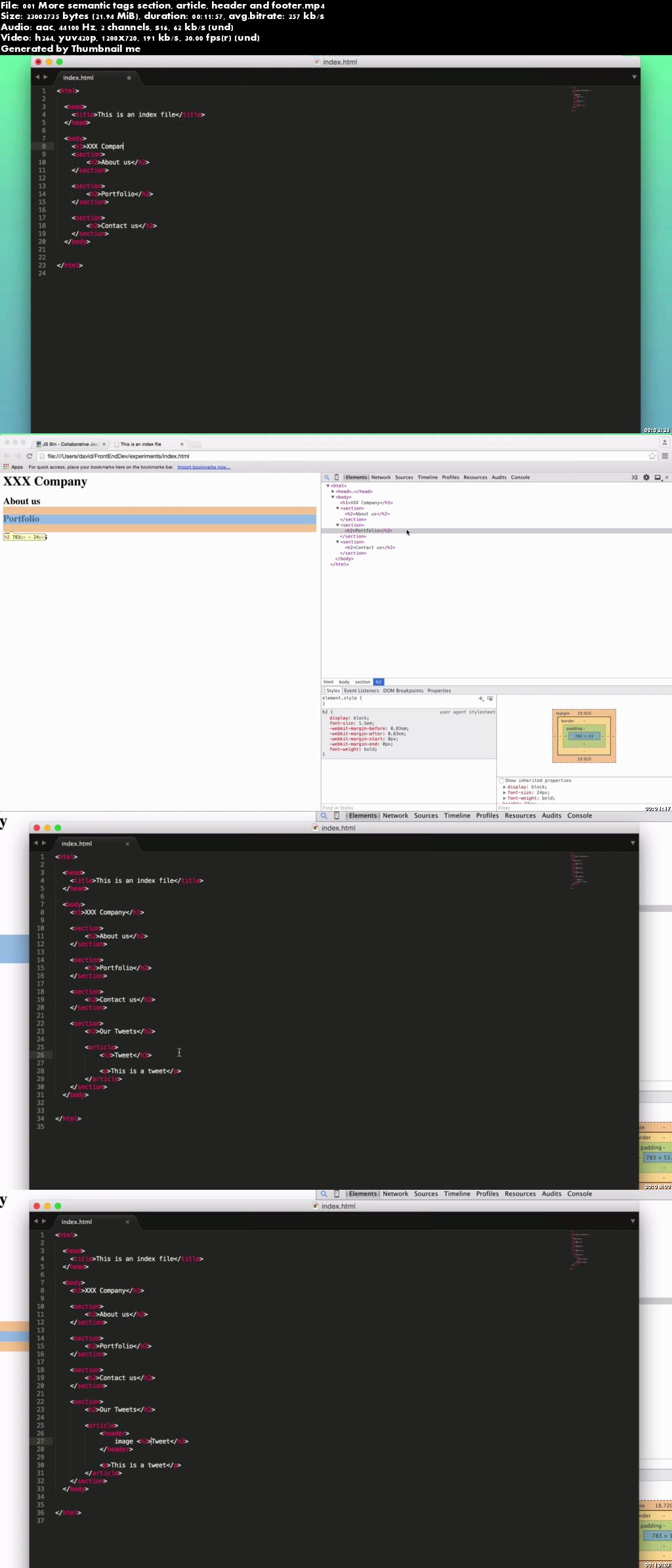Open the Profiles tab in the browser frame's DevTools
The image size is (672, 1568).
coord(451,477)
